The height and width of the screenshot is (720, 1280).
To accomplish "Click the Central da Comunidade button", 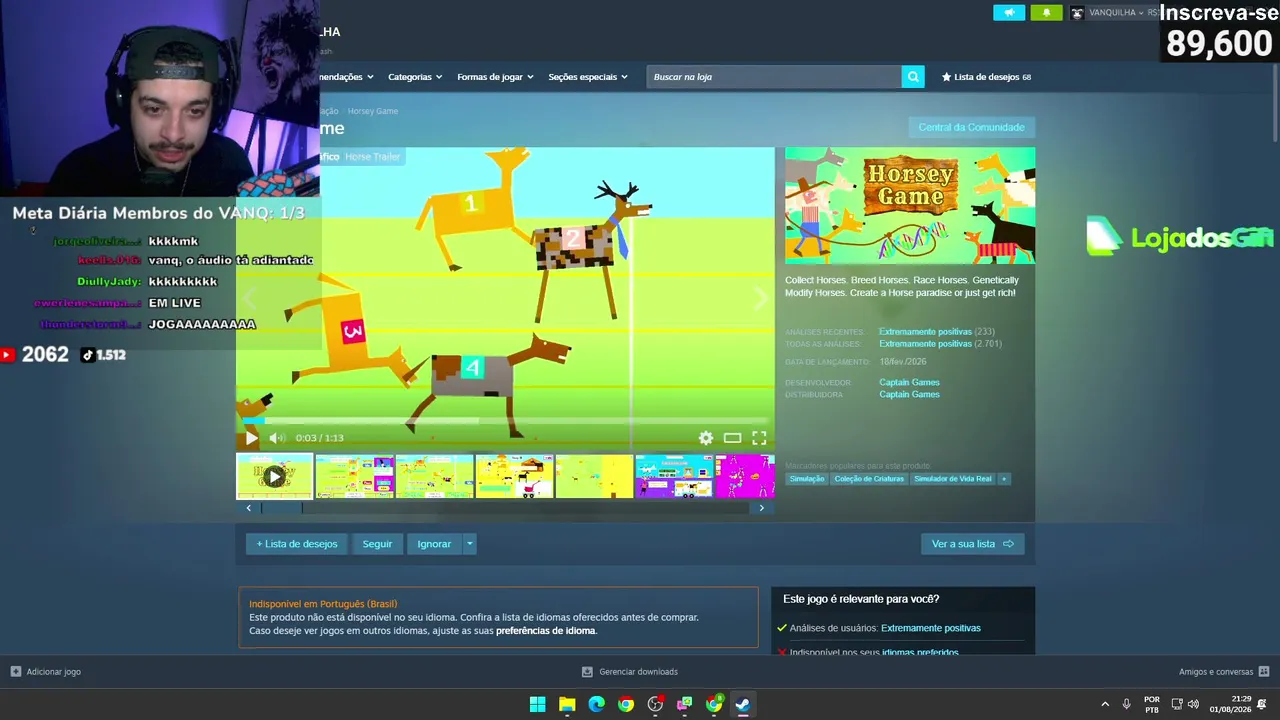I will pyautogui.click(x=972, y=127).
